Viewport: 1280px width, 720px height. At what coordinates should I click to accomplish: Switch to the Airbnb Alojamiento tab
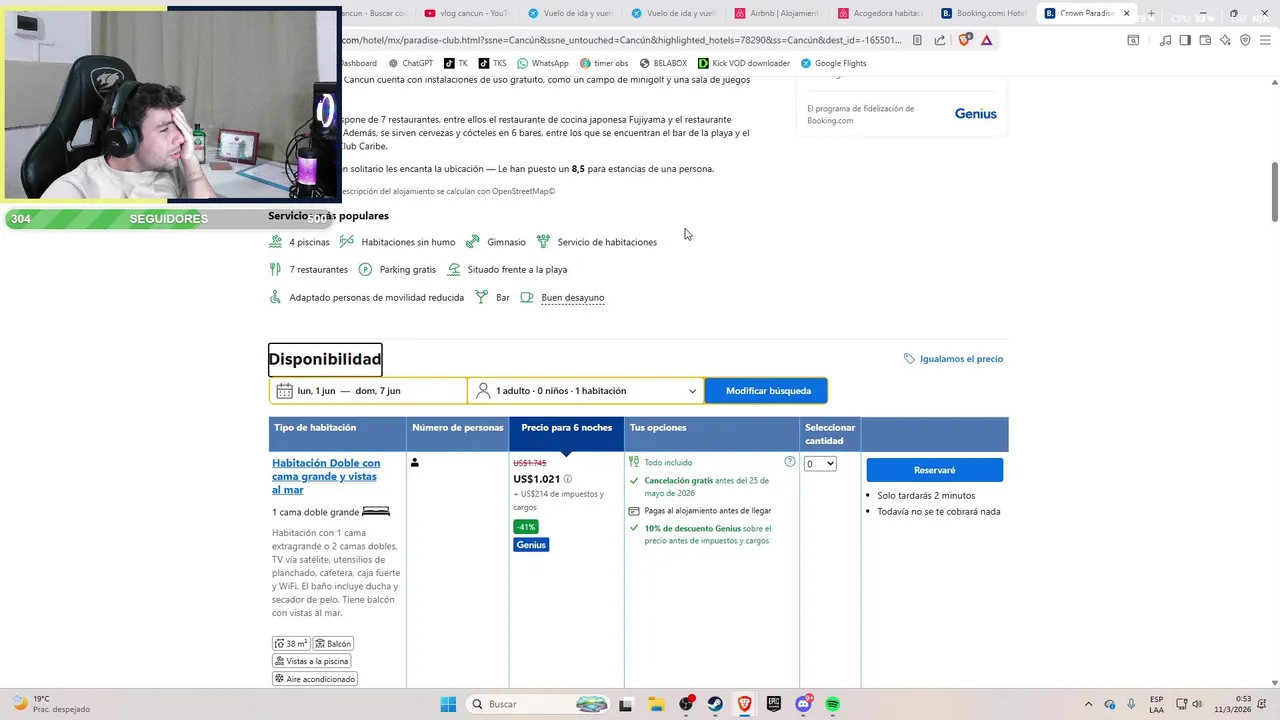(x=777, y=13)
